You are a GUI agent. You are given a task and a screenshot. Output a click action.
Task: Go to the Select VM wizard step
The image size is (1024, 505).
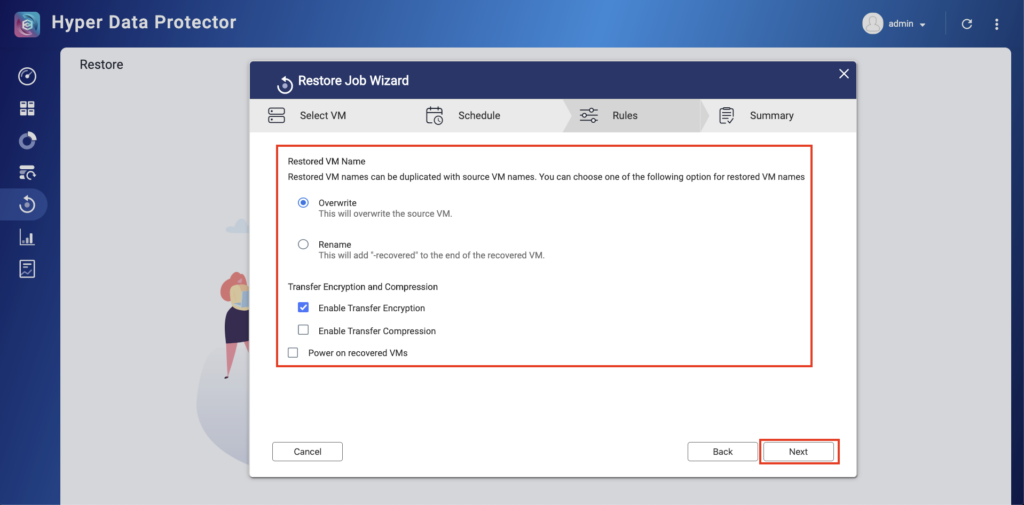(308, 115)
